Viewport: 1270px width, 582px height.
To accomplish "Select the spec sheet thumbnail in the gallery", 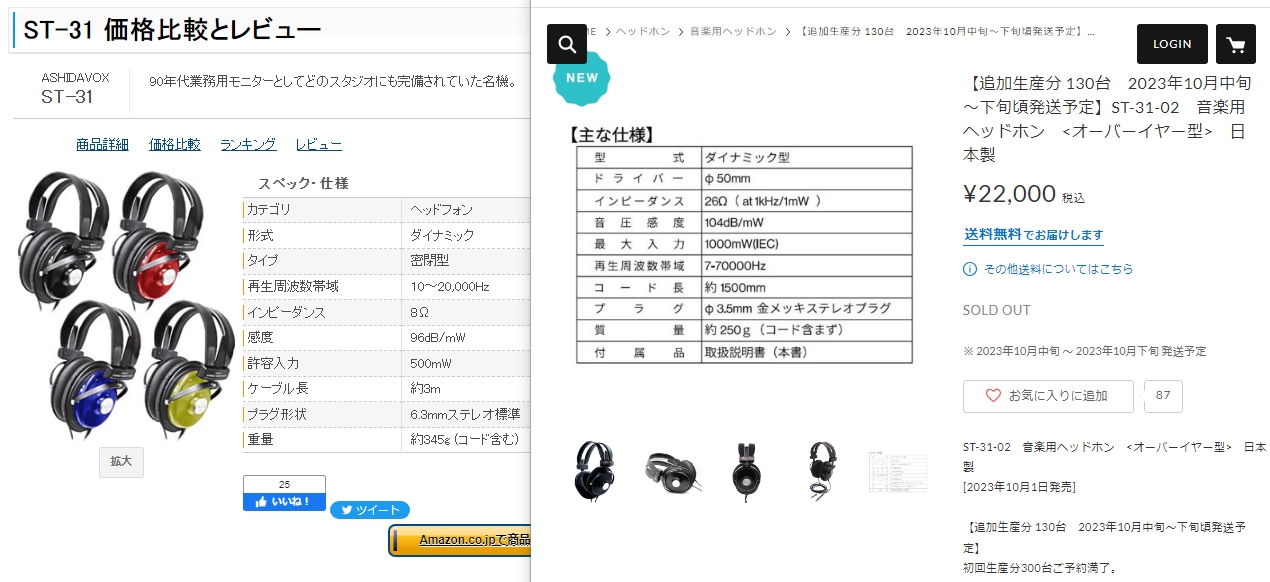I will click(897, 471).
